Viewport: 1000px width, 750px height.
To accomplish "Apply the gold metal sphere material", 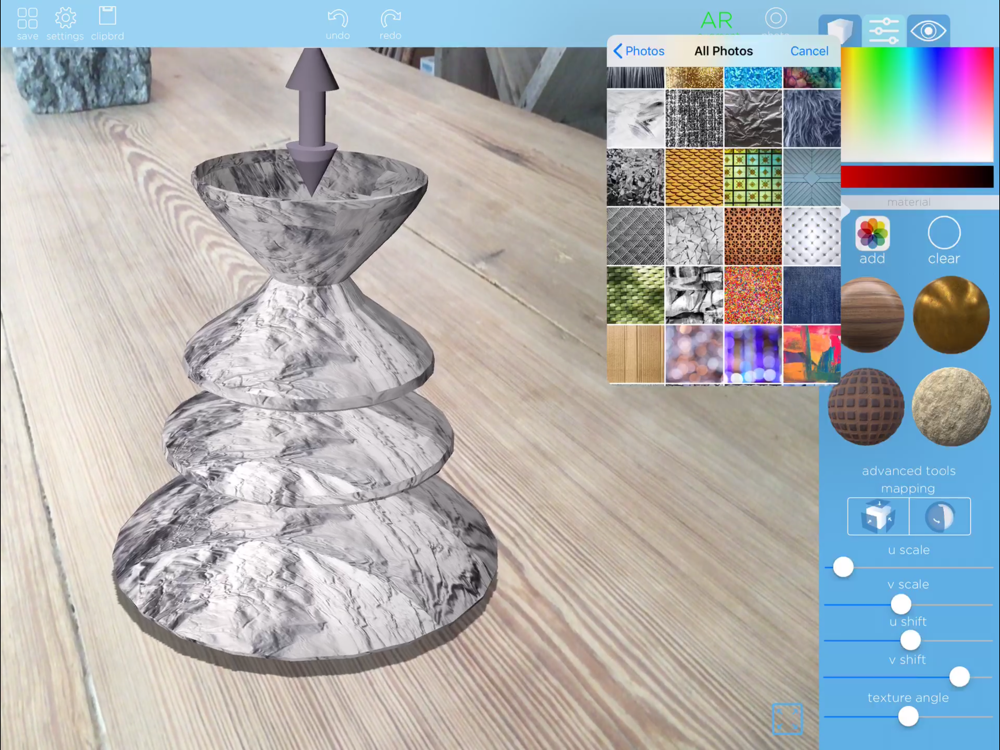I will 951,315.
